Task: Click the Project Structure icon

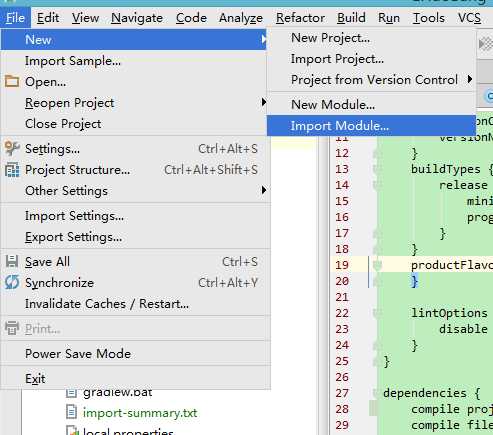Action: (x=12, y=169)
